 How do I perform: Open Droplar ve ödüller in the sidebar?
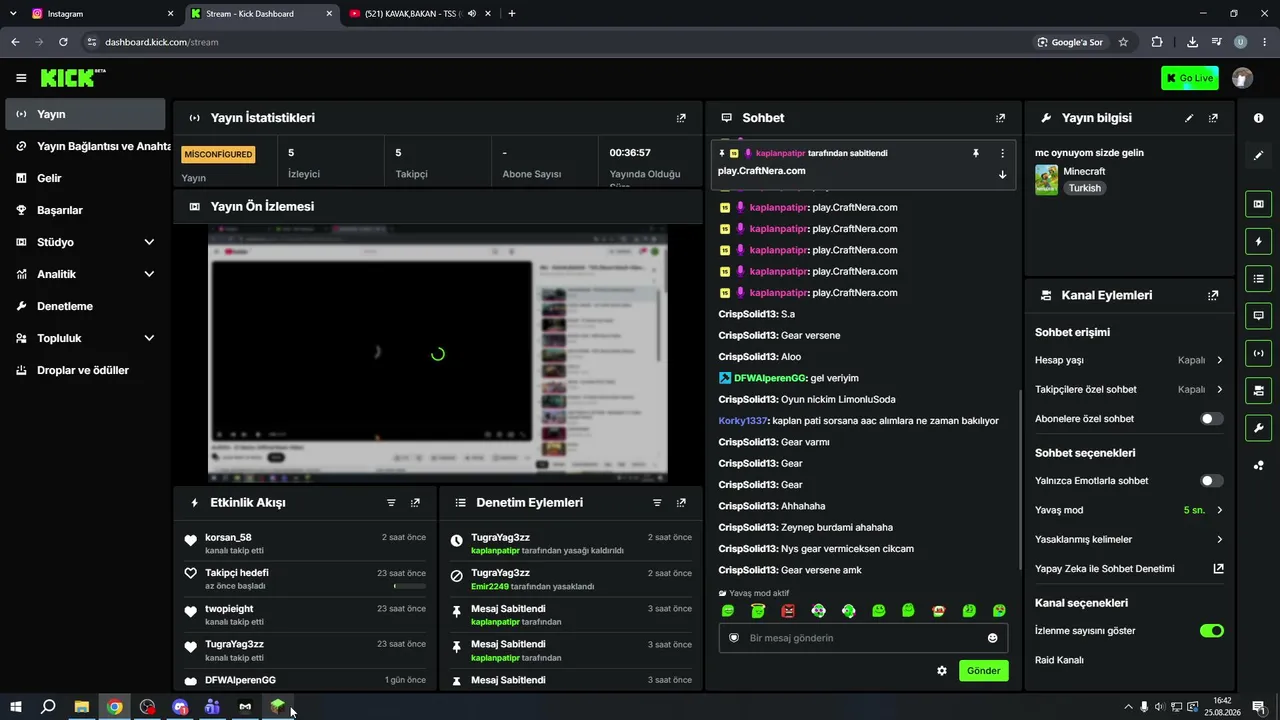click(x=85, y=370)
